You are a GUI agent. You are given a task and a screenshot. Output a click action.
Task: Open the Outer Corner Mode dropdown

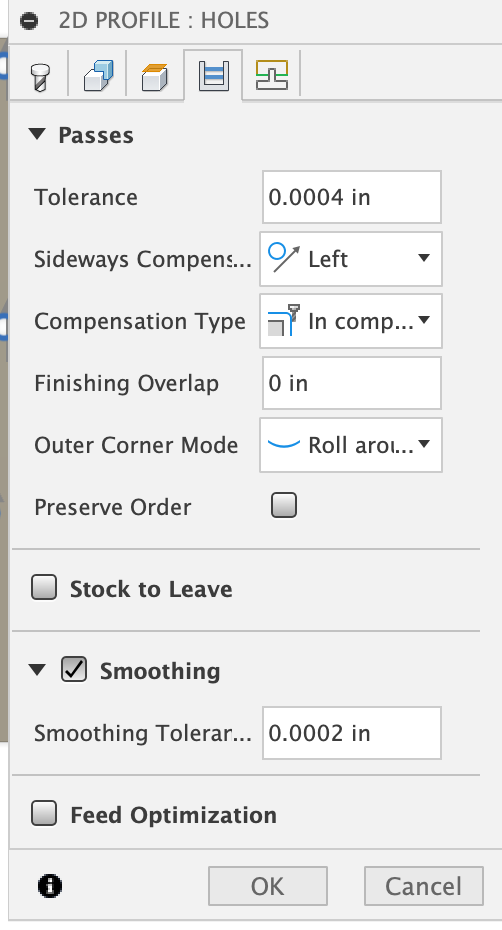351,445
